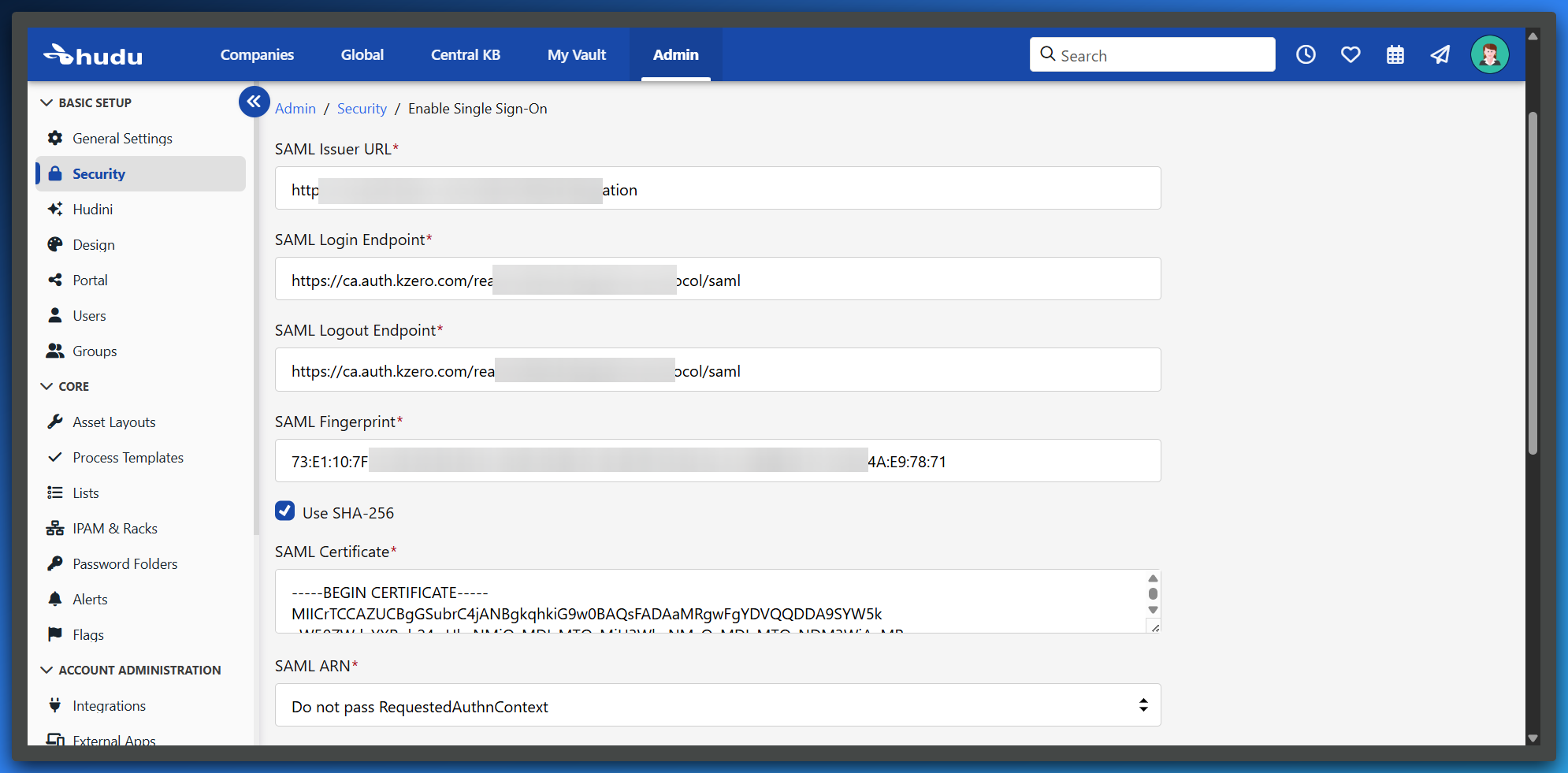Click the paper plane icon
1568x773 pixels.
[1440, 54]
